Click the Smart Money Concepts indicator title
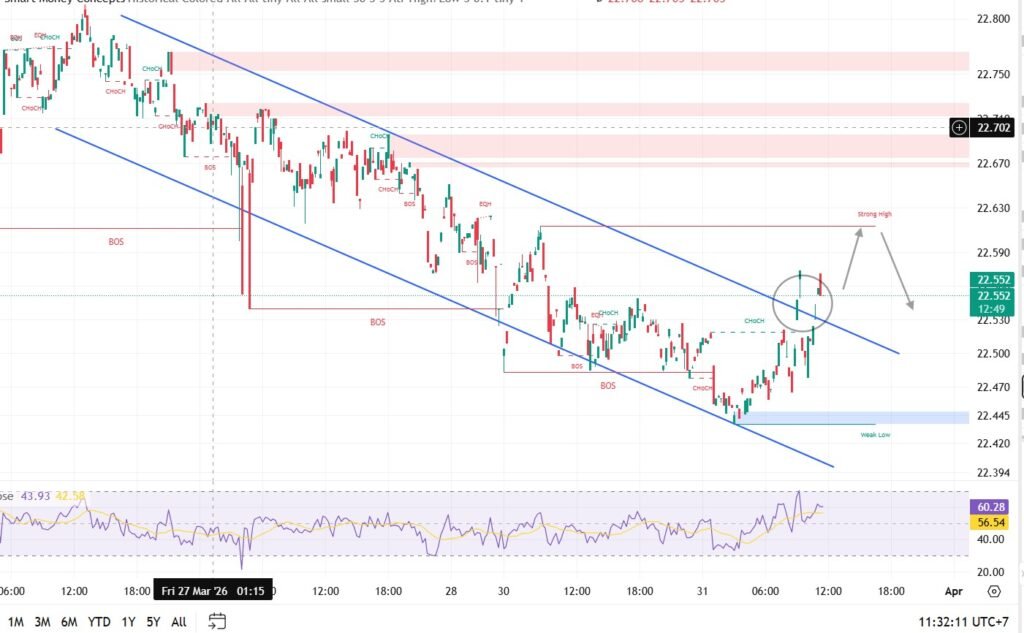Screen dimensions: 1024x633 pyautogui.click(x=62, y=3)
